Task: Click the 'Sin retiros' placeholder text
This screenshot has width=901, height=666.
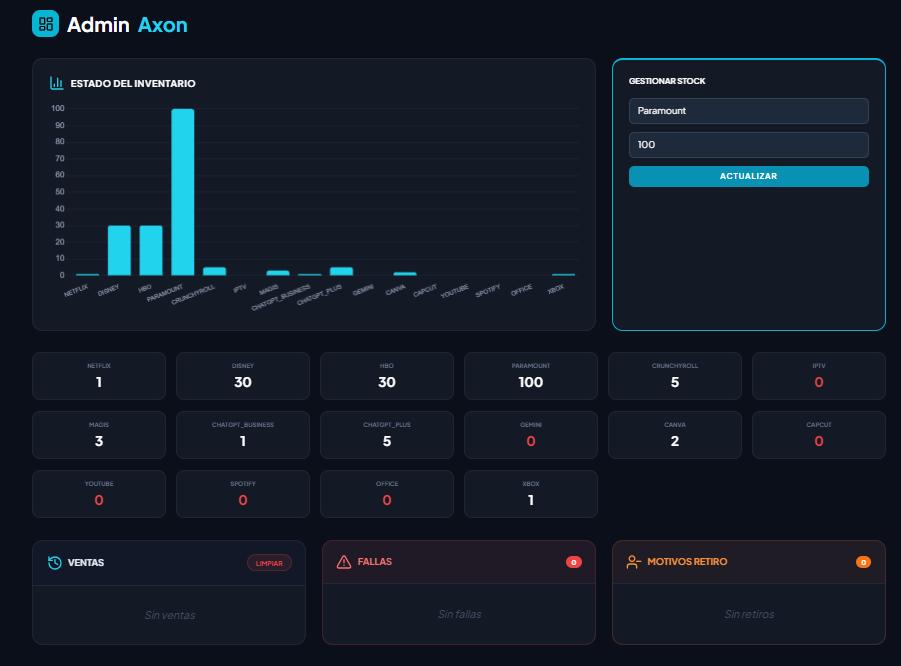Action: [749, 614]
